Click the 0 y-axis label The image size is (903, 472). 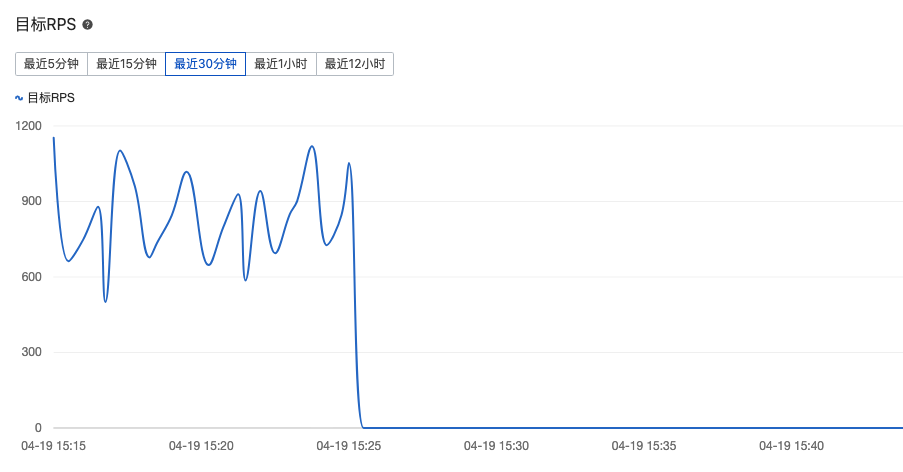(x=38, y=428)
